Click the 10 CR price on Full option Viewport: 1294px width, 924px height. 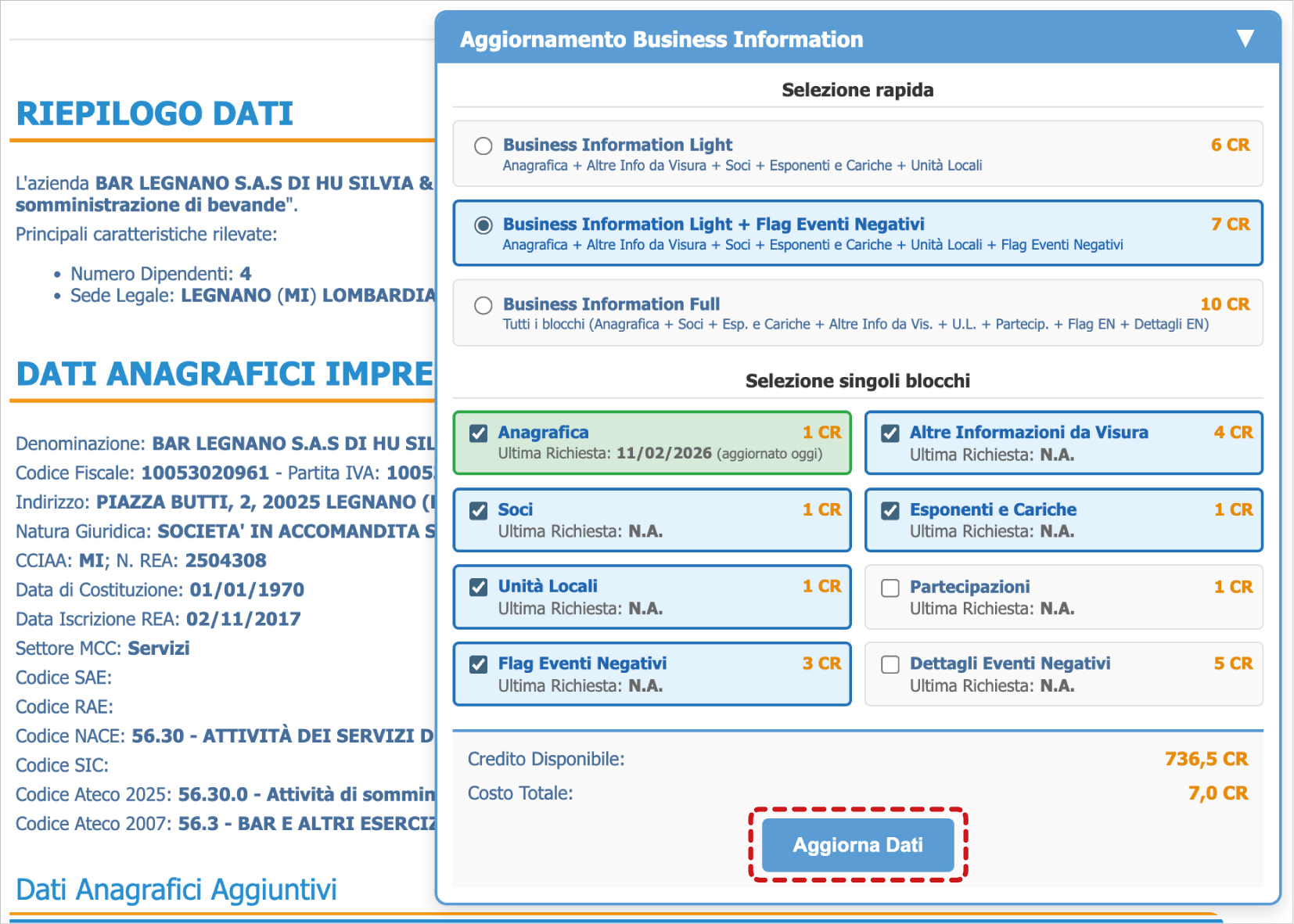click(x=1224, y=304)
